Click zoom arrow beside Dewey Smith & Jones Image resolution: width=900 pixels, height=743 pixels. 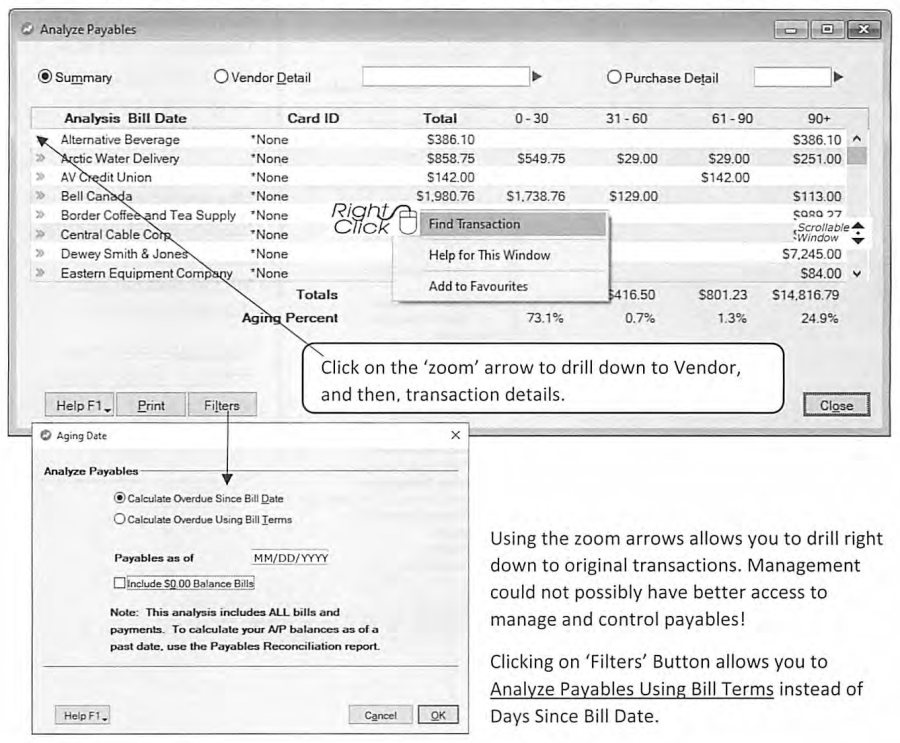click(x=40, y=253)
